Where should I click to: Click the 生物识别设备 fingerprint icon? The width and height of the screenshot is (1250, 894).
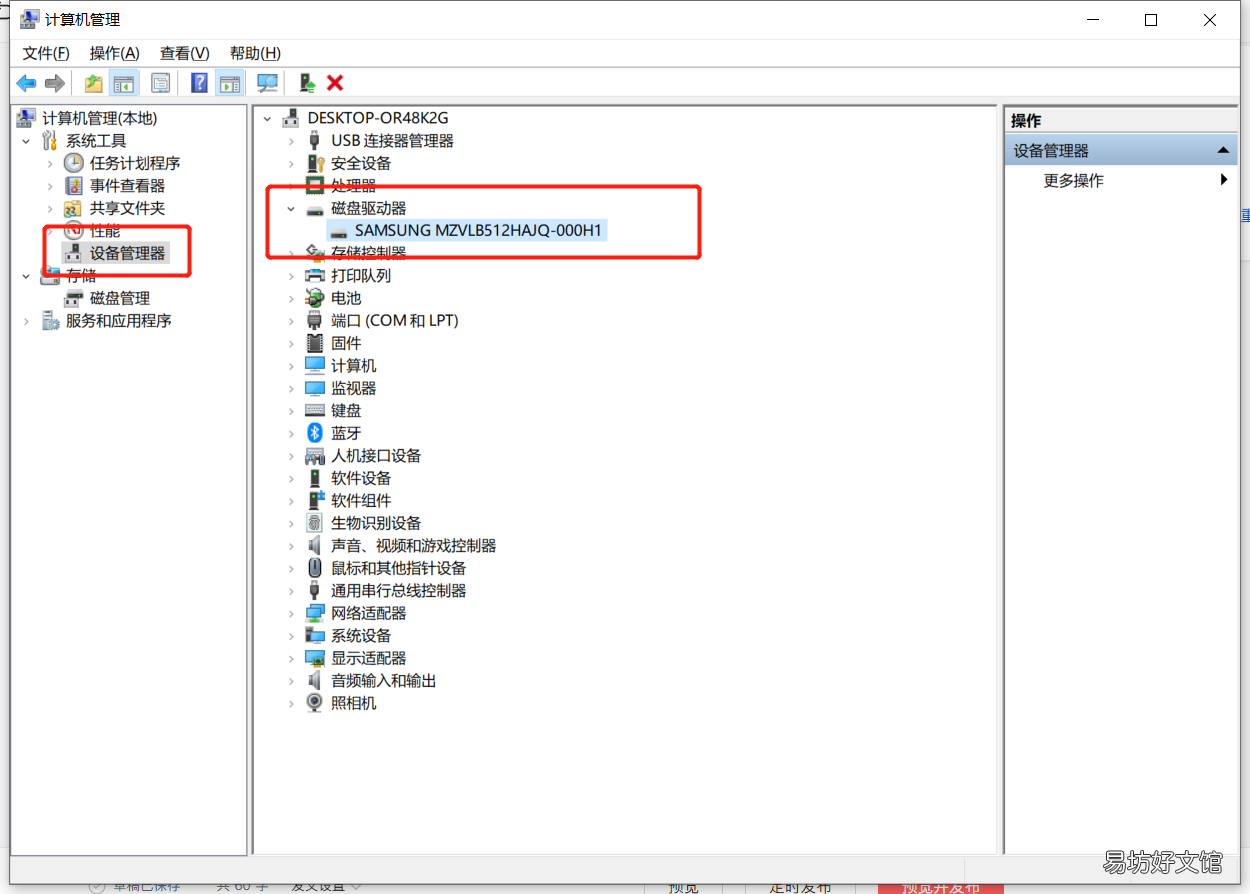point(315,523)
